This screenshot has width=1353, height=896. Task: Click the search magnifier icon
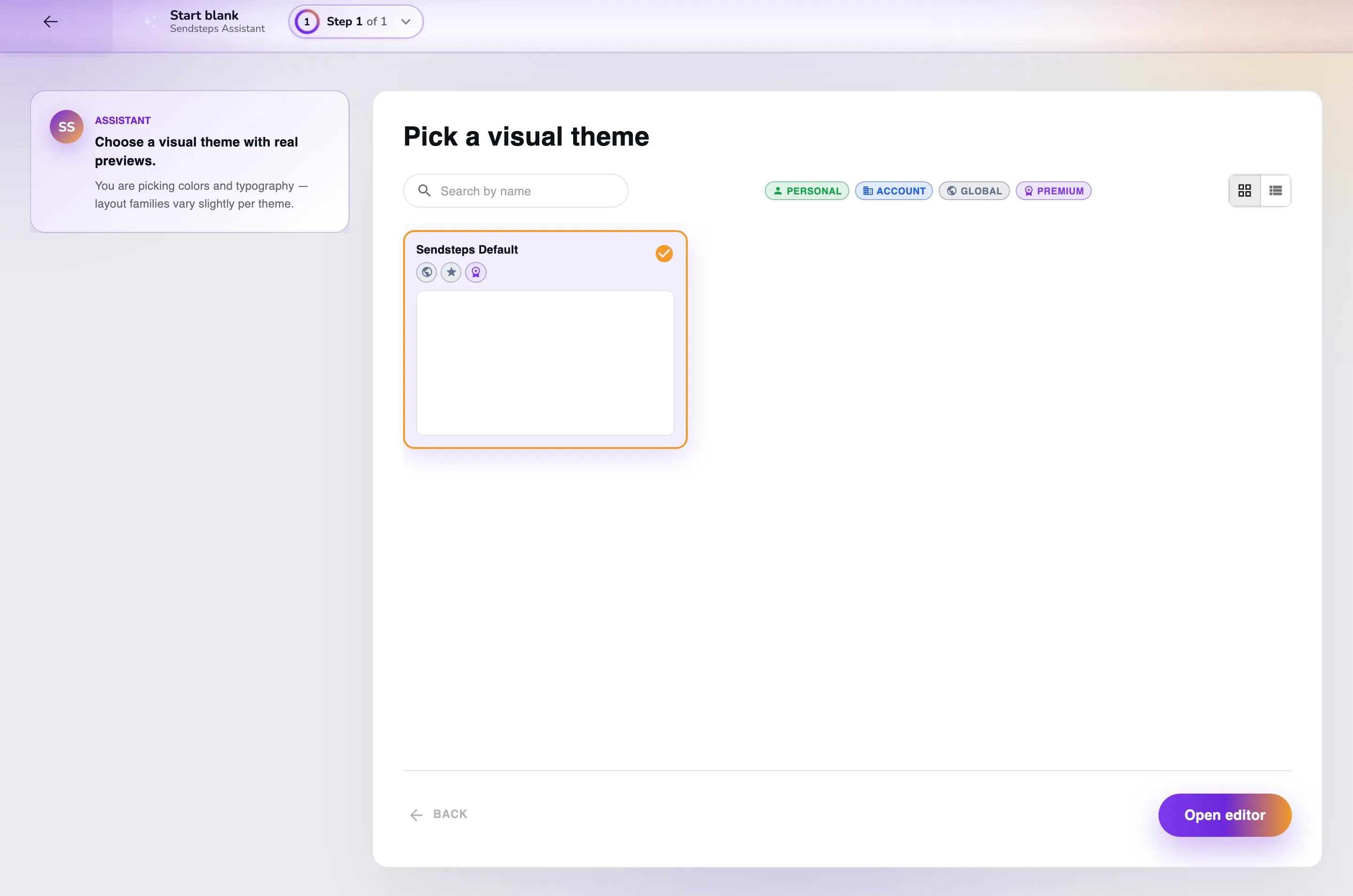point(424,190)
